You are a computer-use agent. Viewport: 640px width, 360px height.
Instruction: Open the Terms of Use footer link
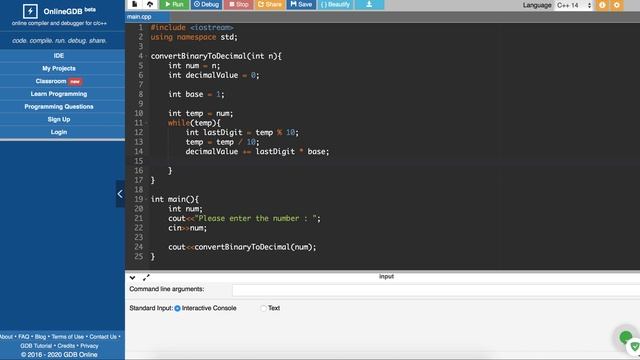tap(68, 337)
